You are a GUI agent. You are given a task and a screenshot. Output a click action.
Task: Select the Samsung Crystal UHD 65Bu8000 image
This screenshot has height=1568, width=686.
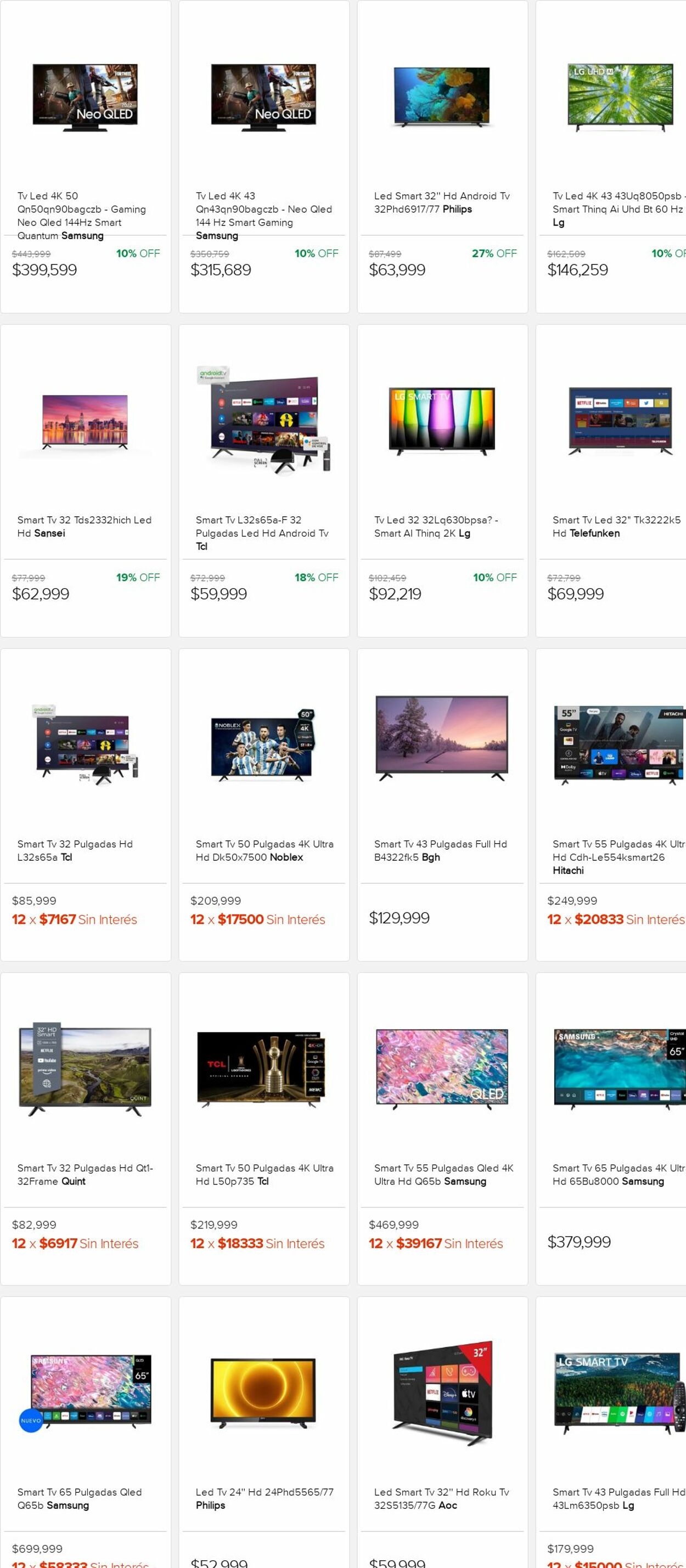[620, 1069]
